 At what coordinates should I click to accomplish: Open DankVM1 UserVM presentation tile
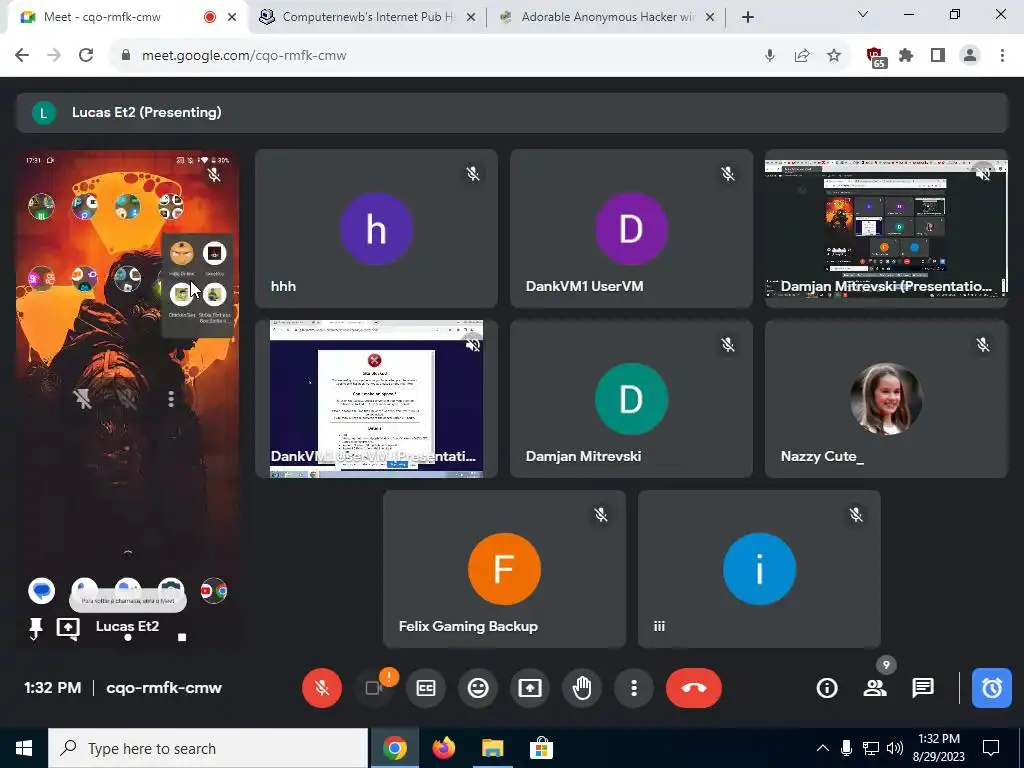click(x=376, y=399)
